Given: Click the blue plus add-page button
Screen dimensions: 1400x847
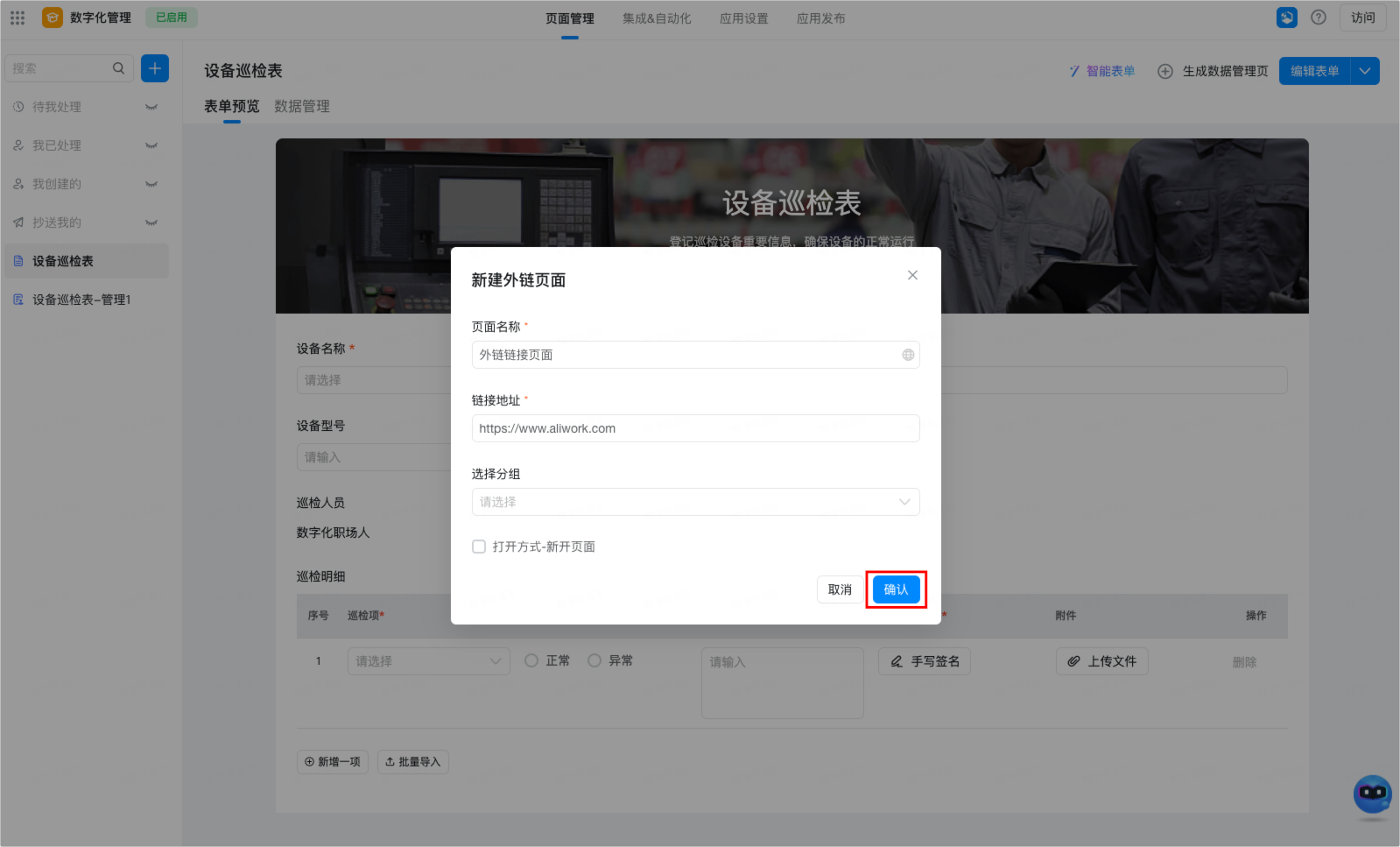Looking at the screenshot, I should coord(155,68).
